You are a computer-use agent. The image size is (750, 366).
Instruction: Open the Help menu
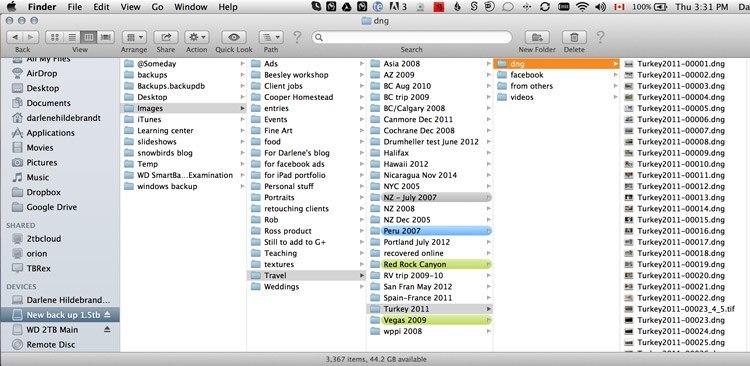(228, 7)
